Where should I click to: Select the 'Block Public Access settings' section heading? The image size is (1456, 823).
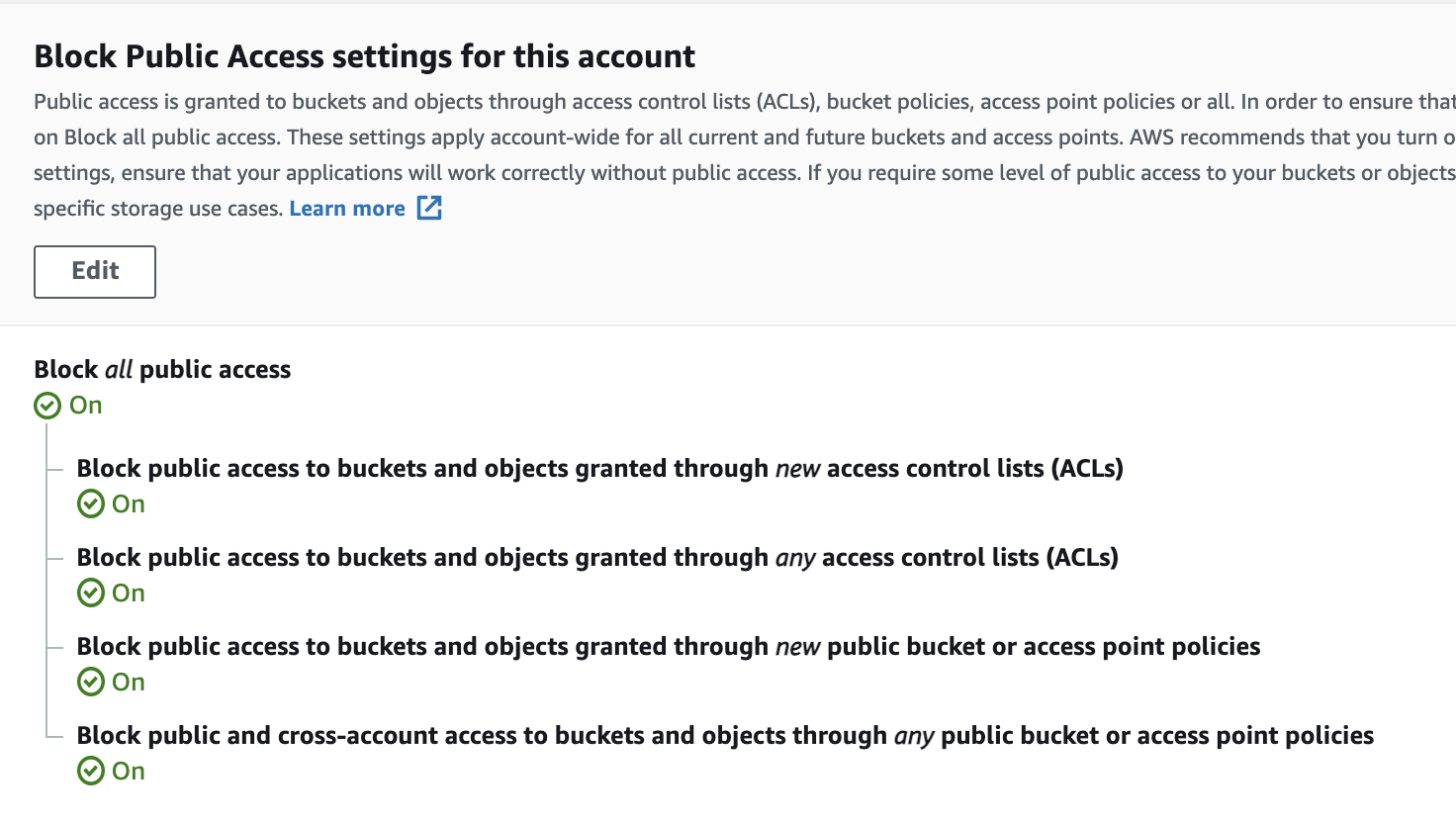click(x=363, y=56)
